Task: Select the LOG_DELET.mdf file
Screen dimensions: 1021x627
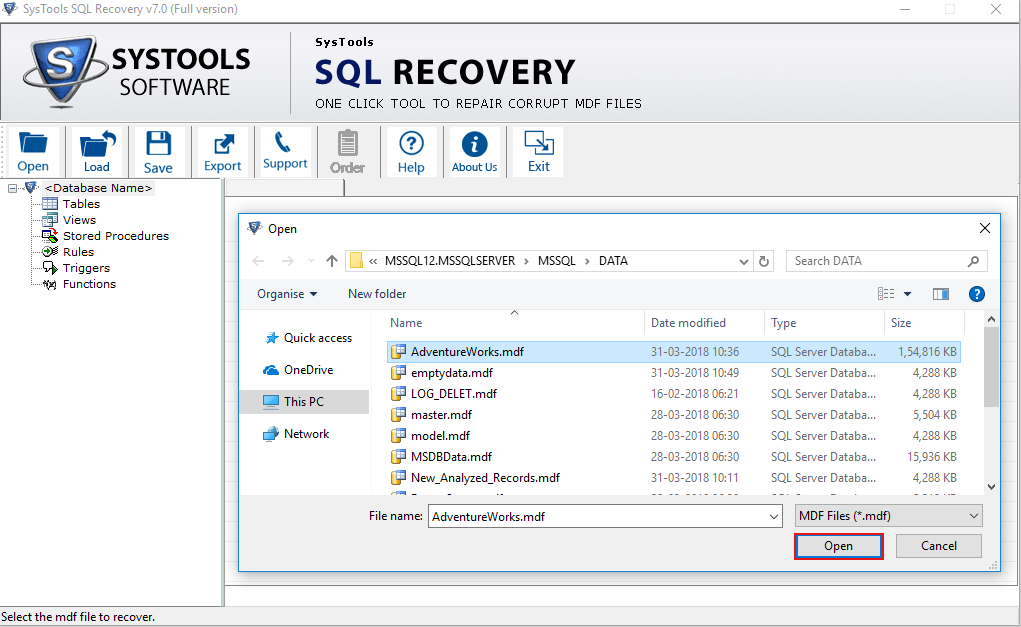Action: point(673,394)
